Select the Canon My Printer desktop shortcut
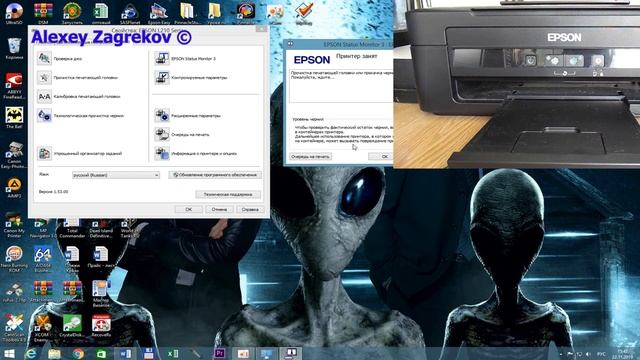Screen dimensions: 640x360 click(x=14, y=226)
